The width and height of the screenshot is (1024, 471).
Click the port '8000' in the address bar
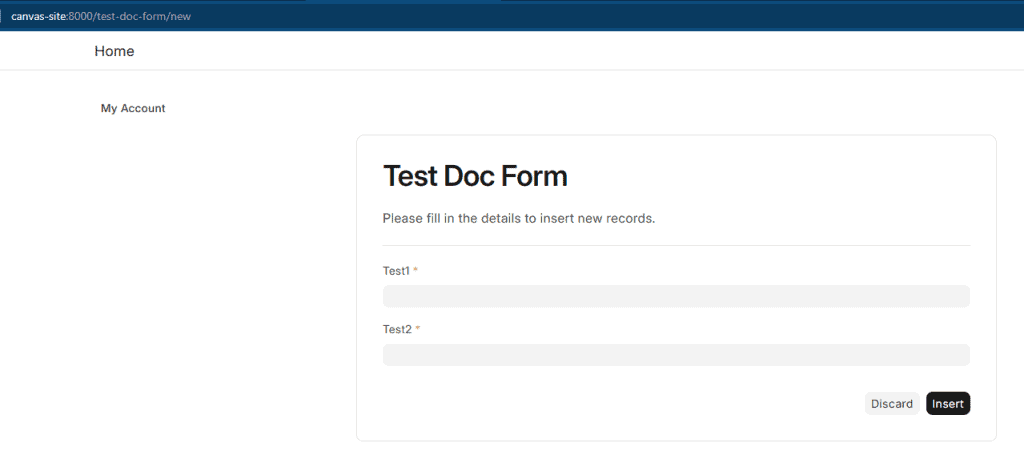point(81,16)
